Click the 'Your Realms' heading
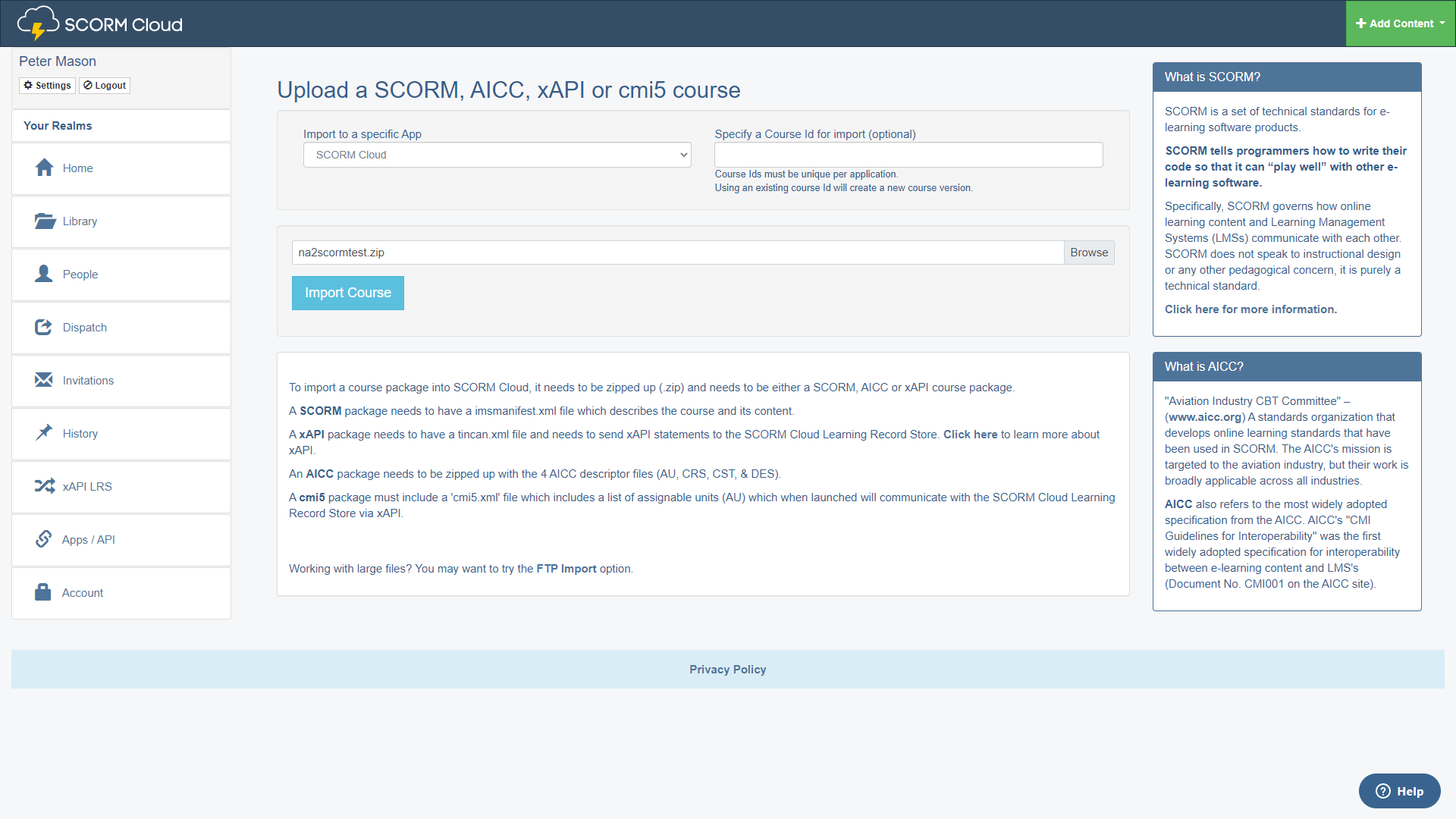 click(58, 126)
